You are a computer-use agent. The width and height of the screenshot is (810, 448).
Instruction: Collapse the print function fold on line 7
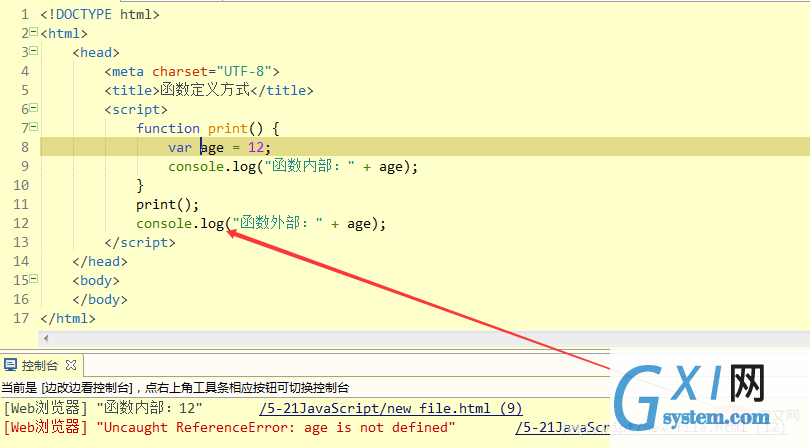coord(34,127)
